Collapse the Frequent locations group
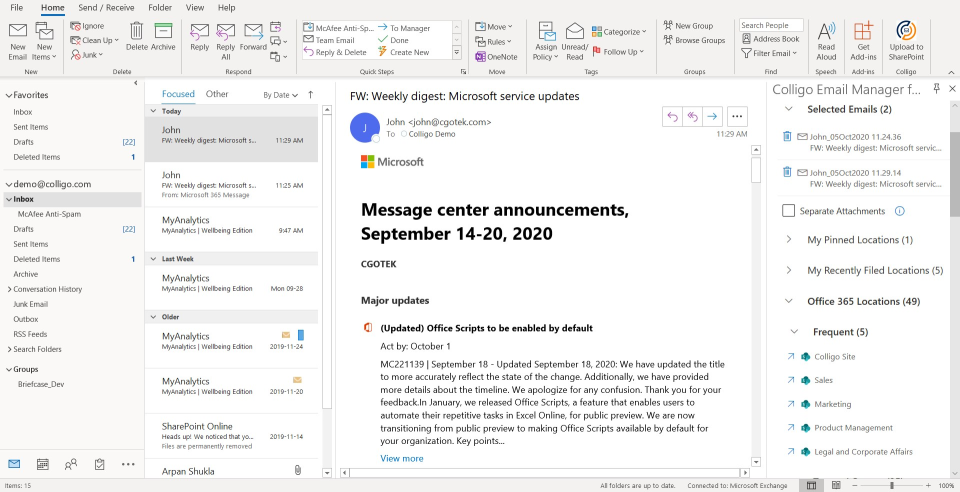 794,332
